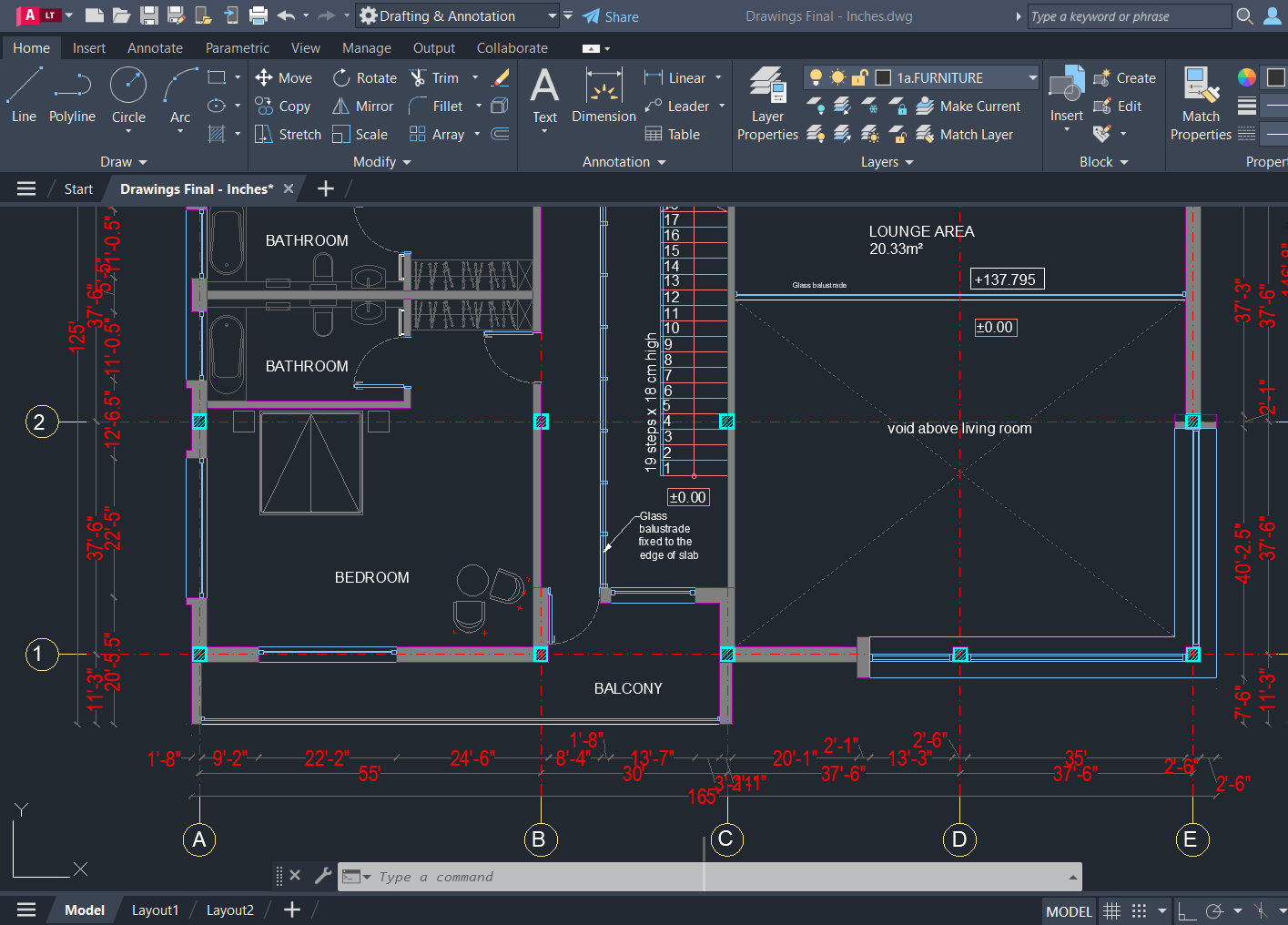Toggle the drawing grid display

pos(1112,910)
